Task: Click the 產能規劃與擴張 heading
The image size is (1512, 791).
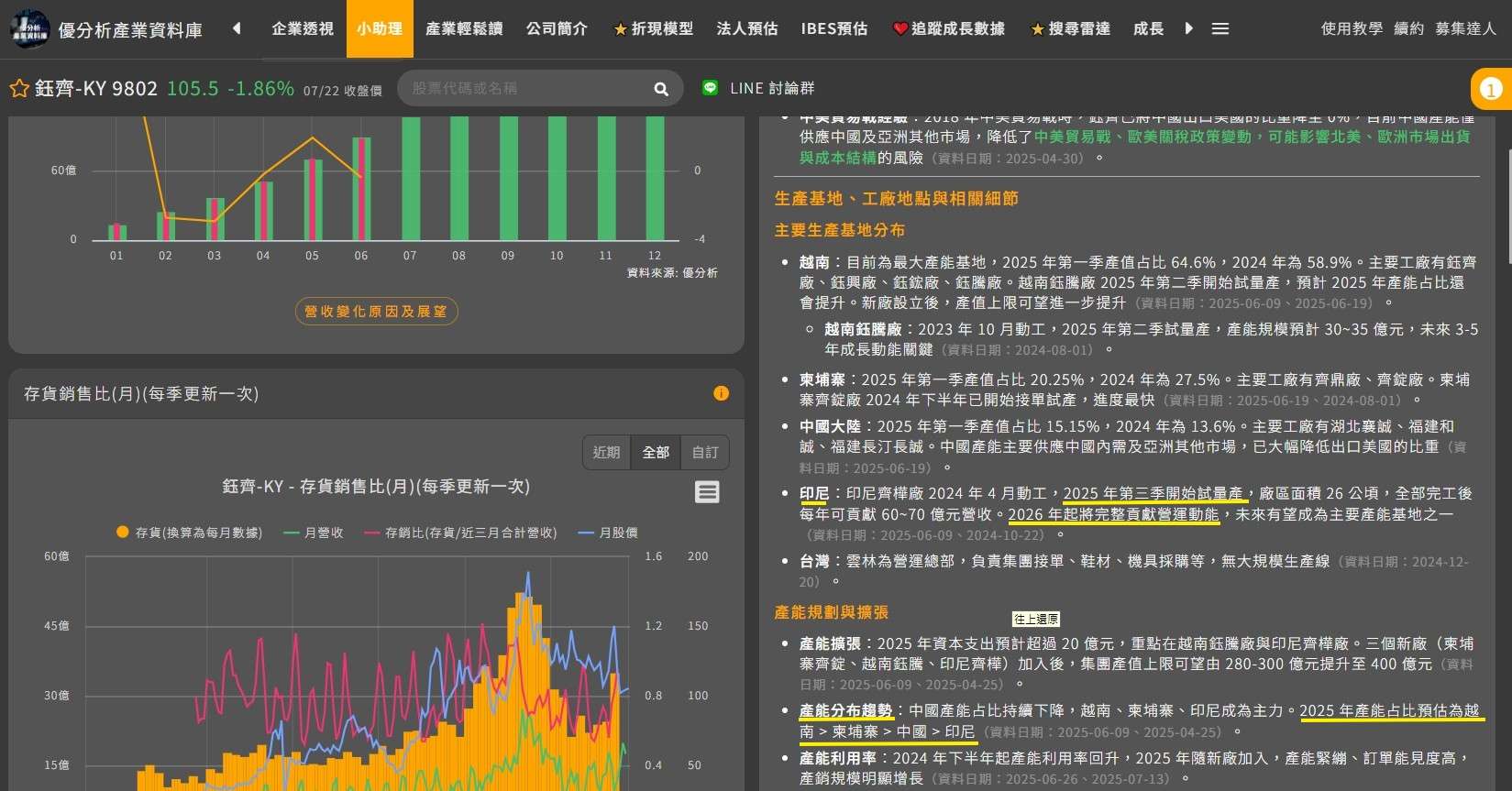Action: pyautogui.click(x=831, y=612)
